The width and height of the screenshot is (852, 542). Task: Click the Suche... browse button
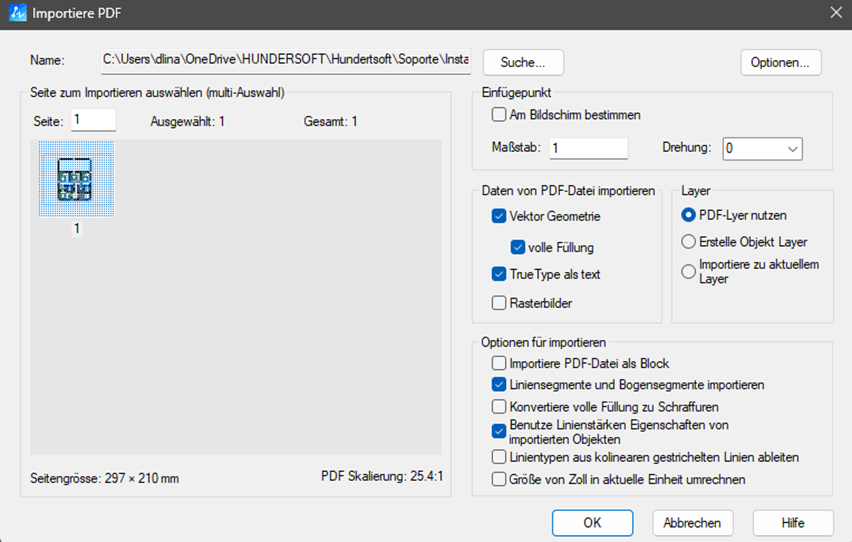coord(523,62)
